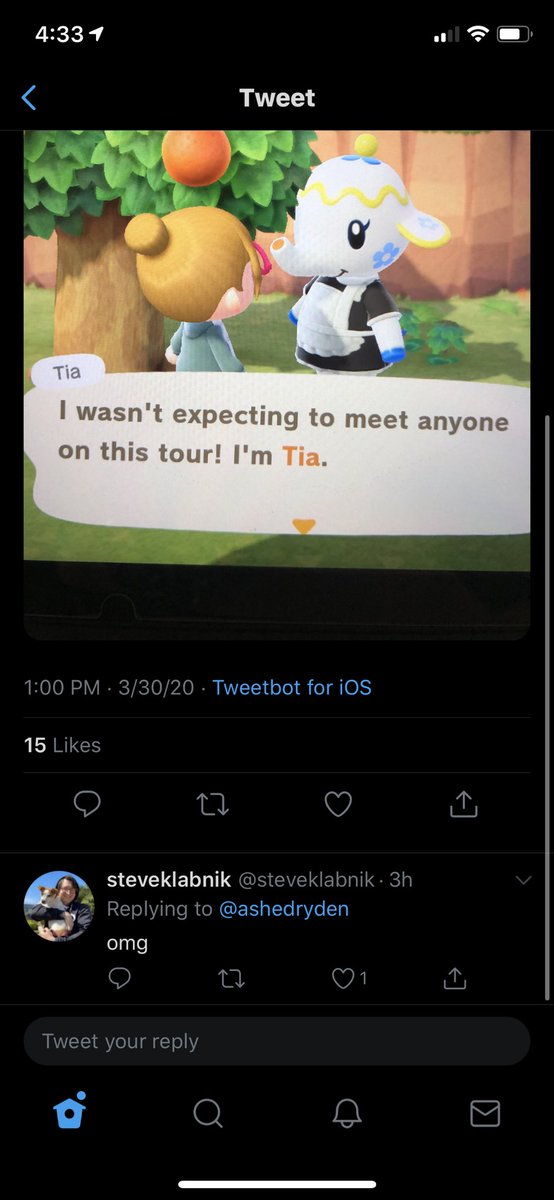
Task: View the 15 Likes list
Action: point(62,745)
